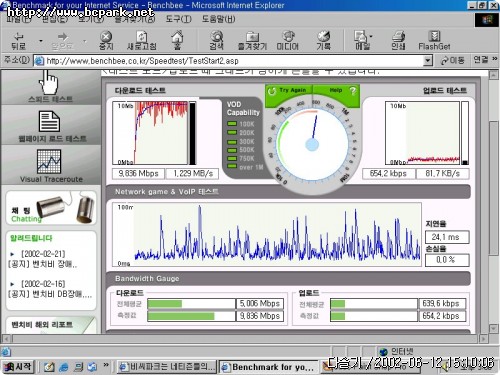Open the 도움말(H) menu
Viewport: 500px width, 375px height.
coord(218,19)
